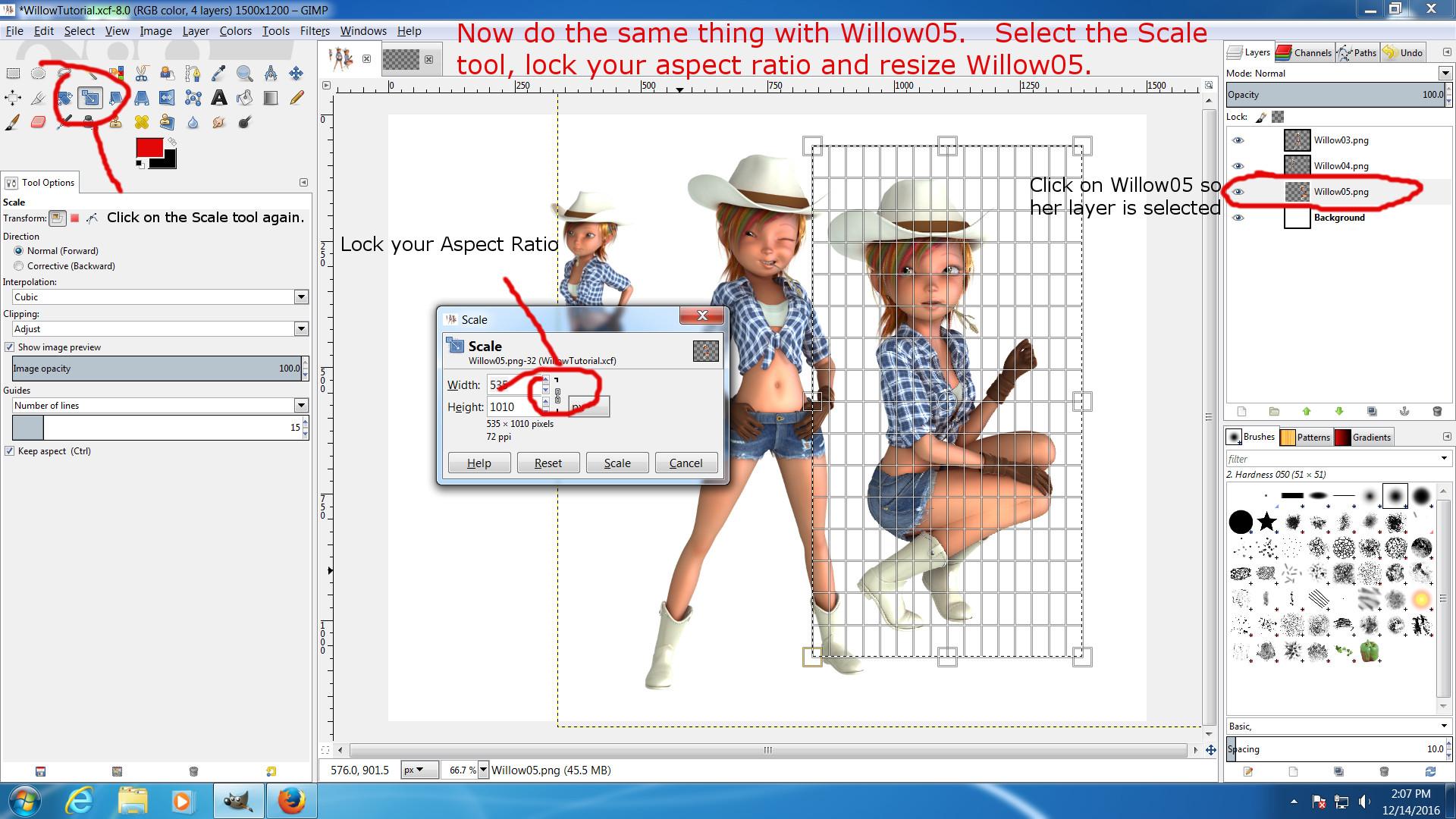Expand the Clipping Adjust dropdown

point(301,329)
